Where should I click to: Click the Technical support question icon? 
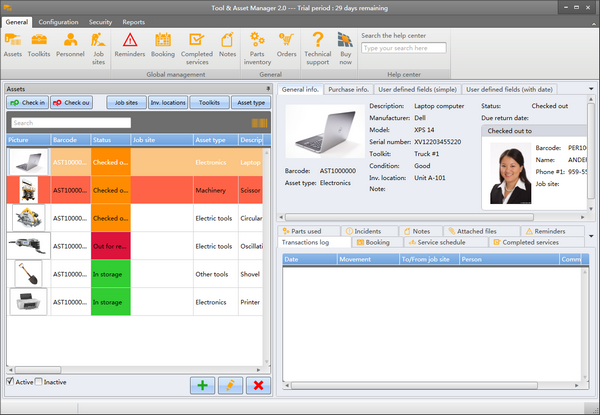317,46
